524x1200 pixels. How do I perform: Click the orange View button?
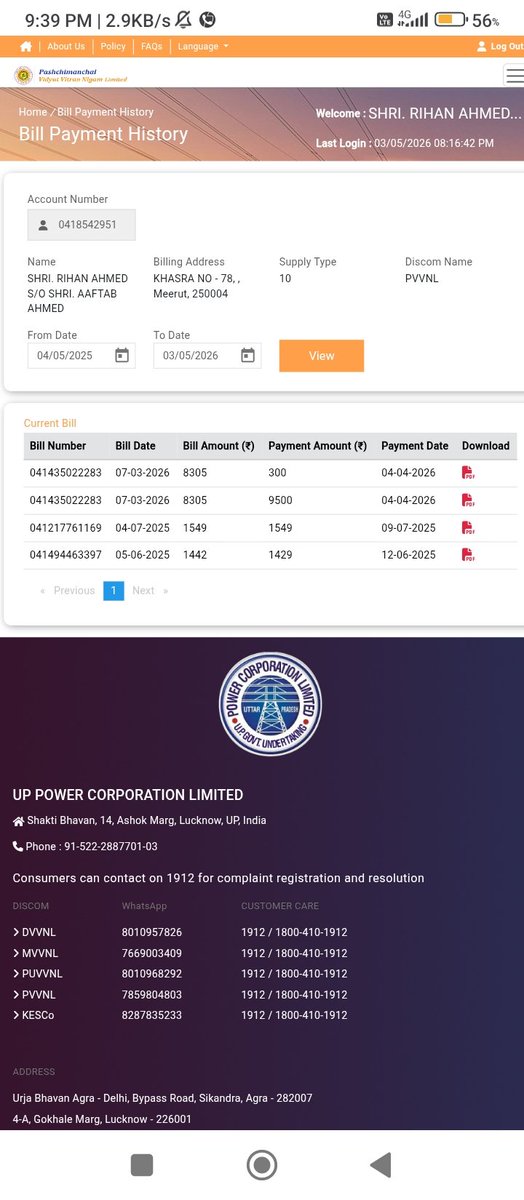click(321, 356)
